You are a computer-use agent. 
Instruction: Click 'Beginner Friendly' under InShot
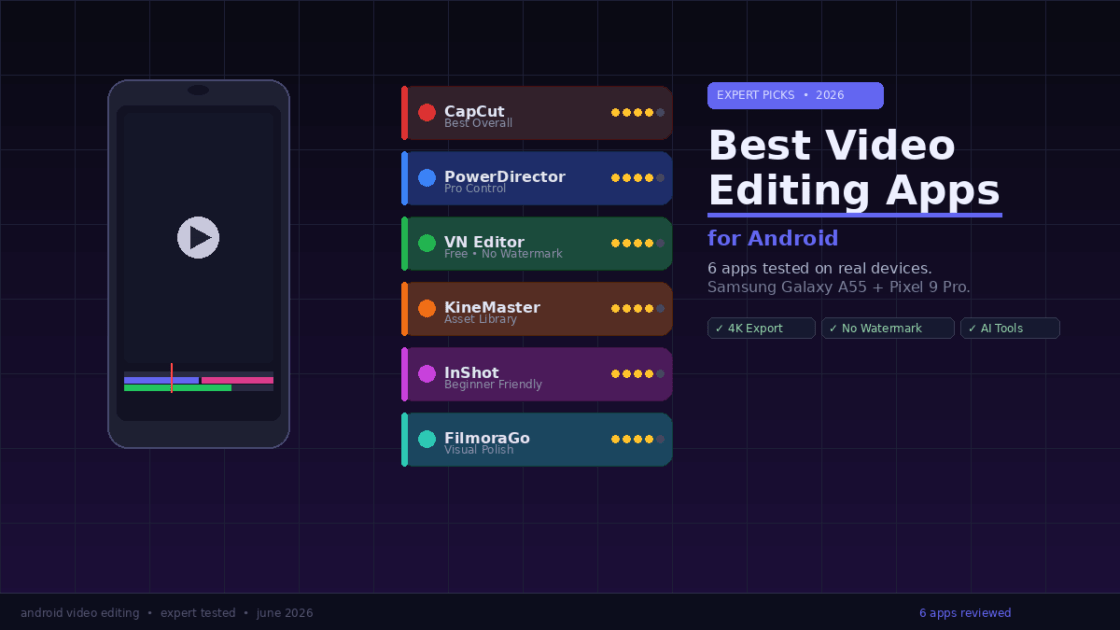point(493,384)
